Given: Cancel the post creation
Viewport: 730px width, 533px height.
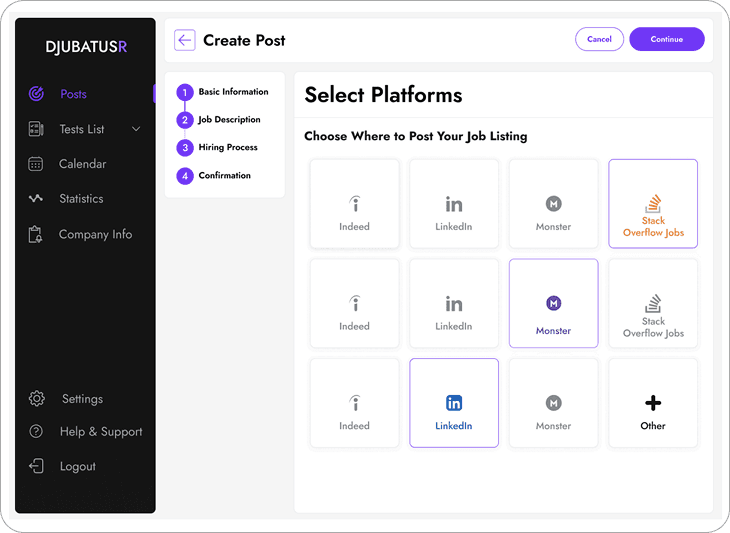Looking at the screenshot, I should 599,39.
